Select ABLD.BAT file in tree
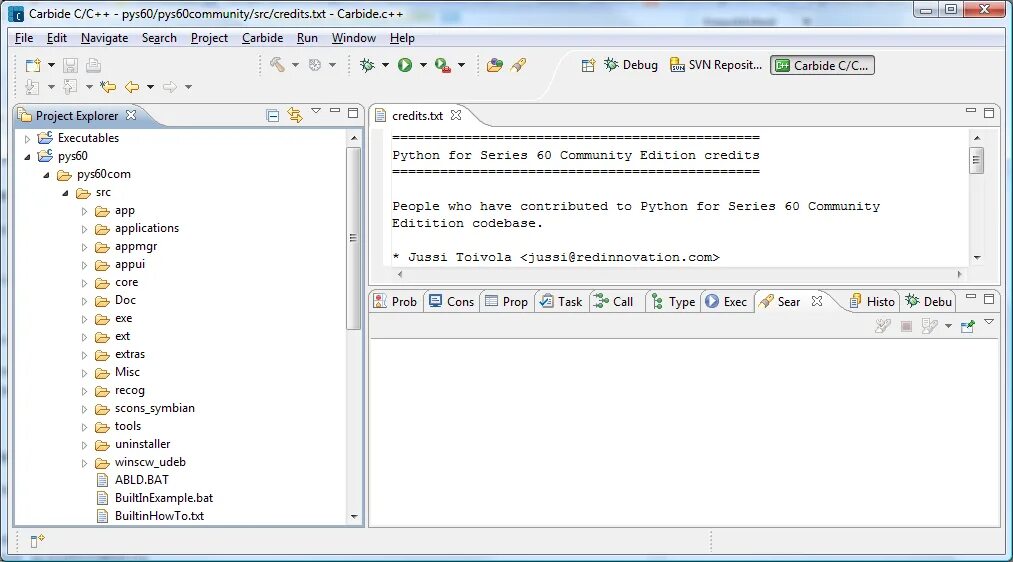Image resolution: width=1013 pixels, height=562 pixels. pos(141,480)
